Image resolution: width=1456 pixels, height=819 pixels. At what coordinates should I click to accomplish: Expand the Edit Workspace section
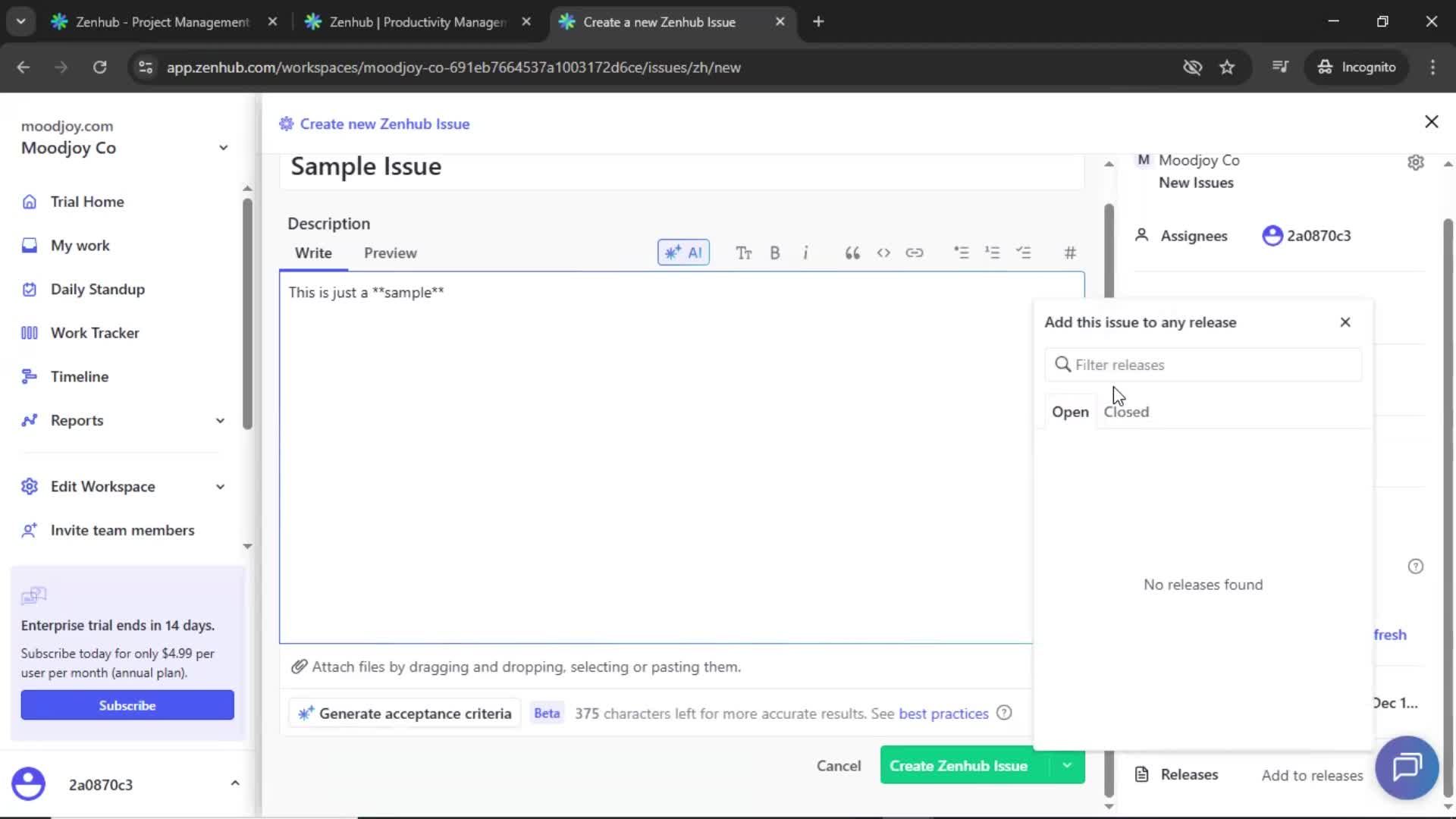coord(219,486)
